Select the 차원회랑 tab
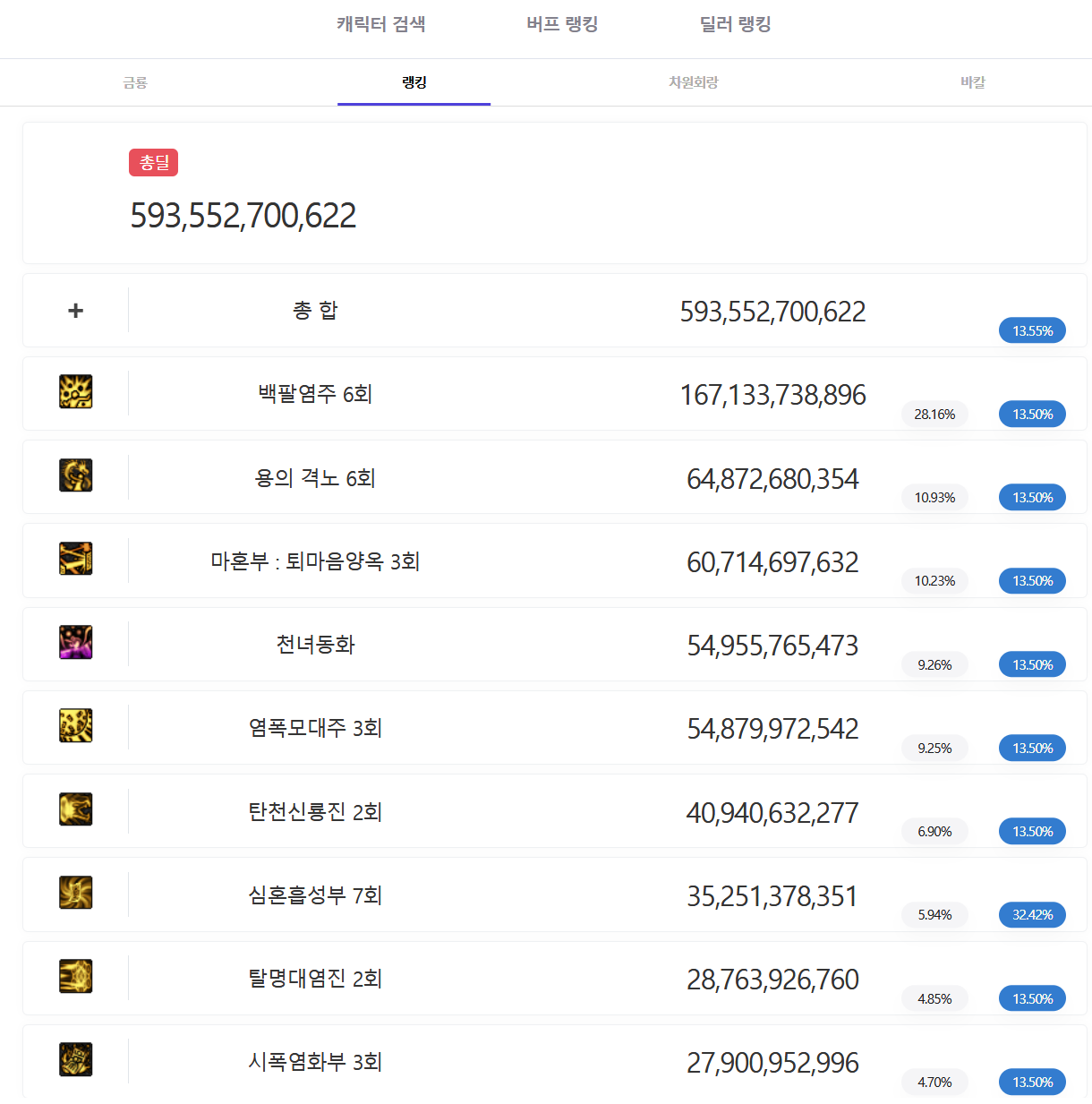Image resolution: width=1092 pixels, height=1104 pixels. (x=694, y=82)
